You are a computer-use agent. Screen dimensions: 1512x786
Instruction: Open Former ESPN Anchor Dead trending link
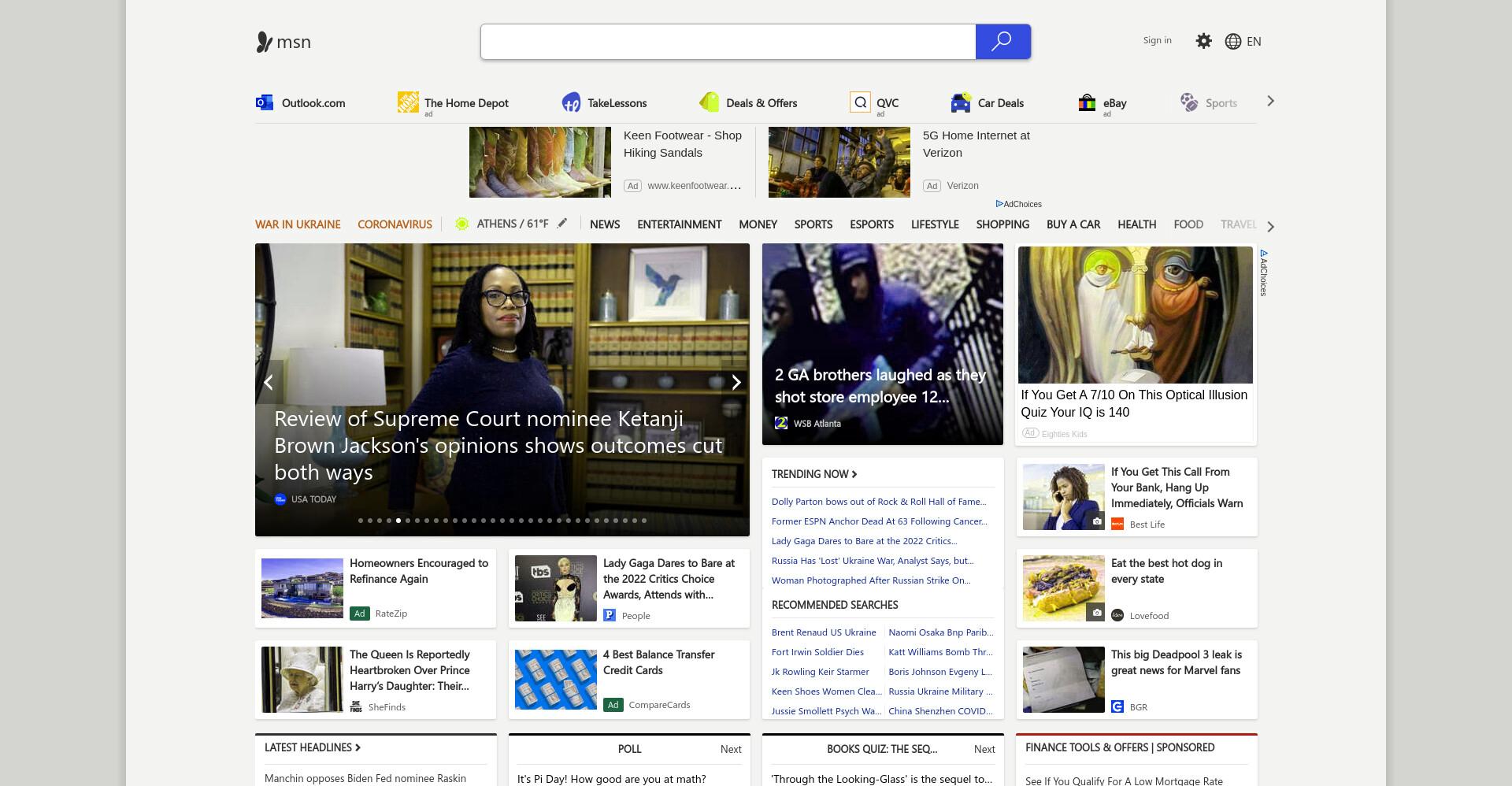pos(879,521)
